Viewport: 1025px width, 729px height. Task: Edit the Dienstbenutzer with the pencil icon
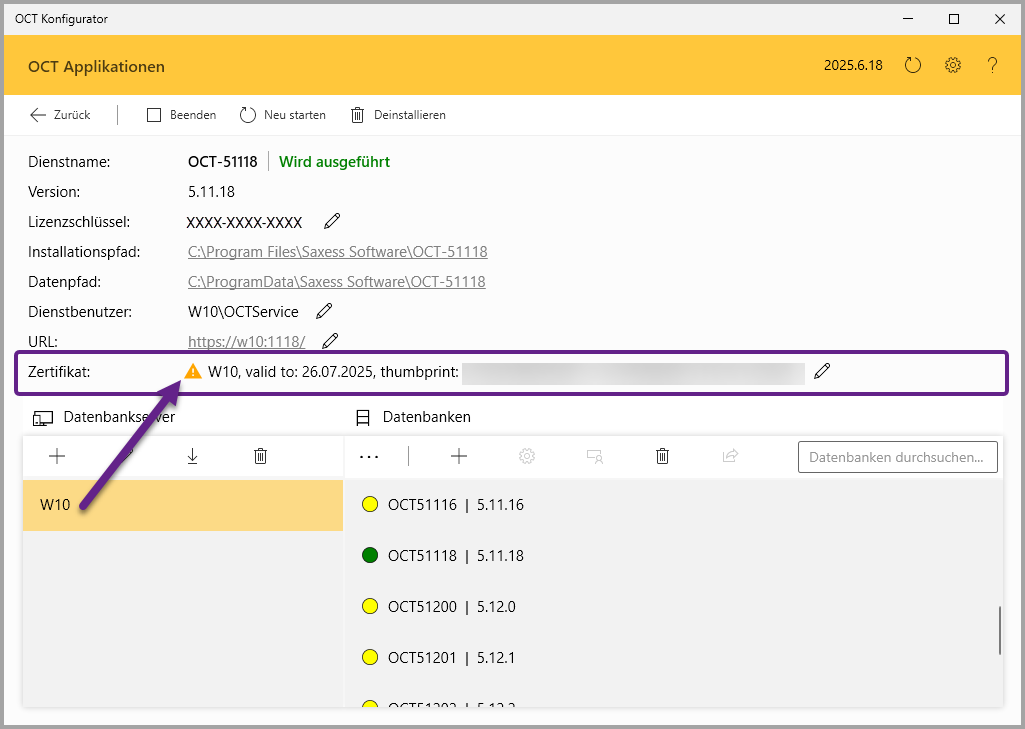(x=324, y=311)
